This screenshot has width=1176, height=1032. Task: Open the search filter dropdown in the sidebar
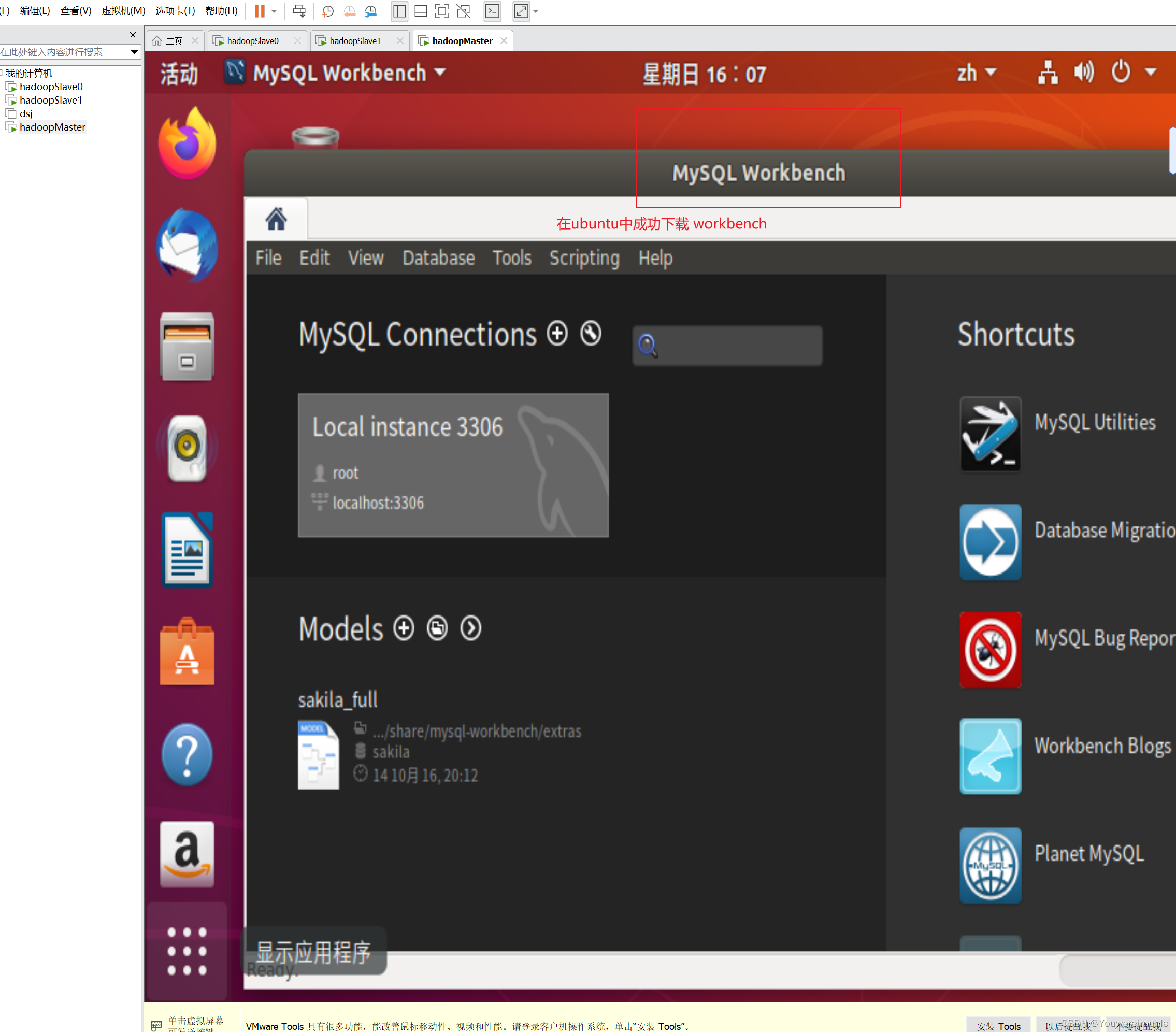tap(135, 52)
